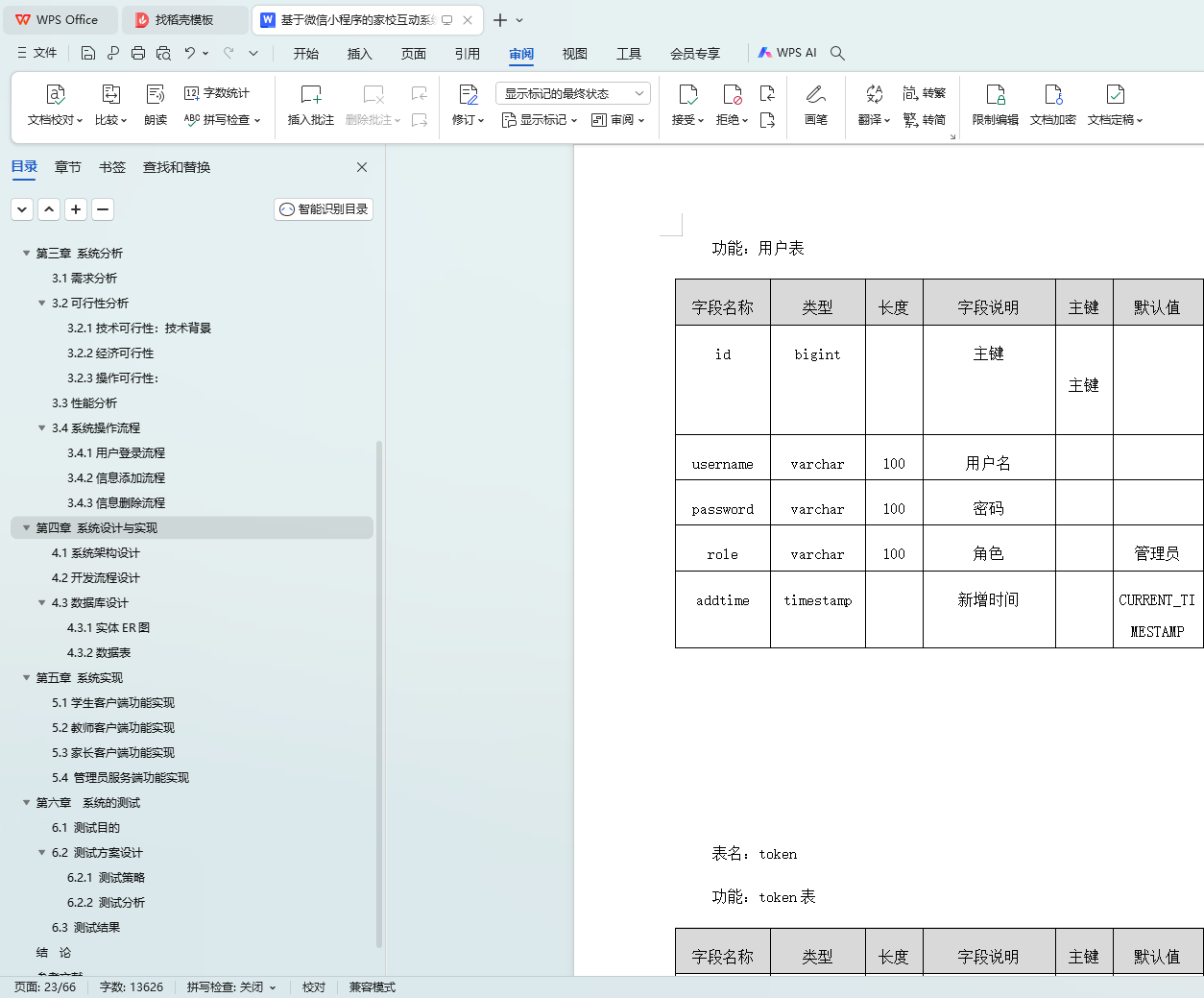Viewport: 1204px width, 998px height.
Task: Click the 文档校对 proofreading icon
Action: pyautogui.click(x=56, y=94)
